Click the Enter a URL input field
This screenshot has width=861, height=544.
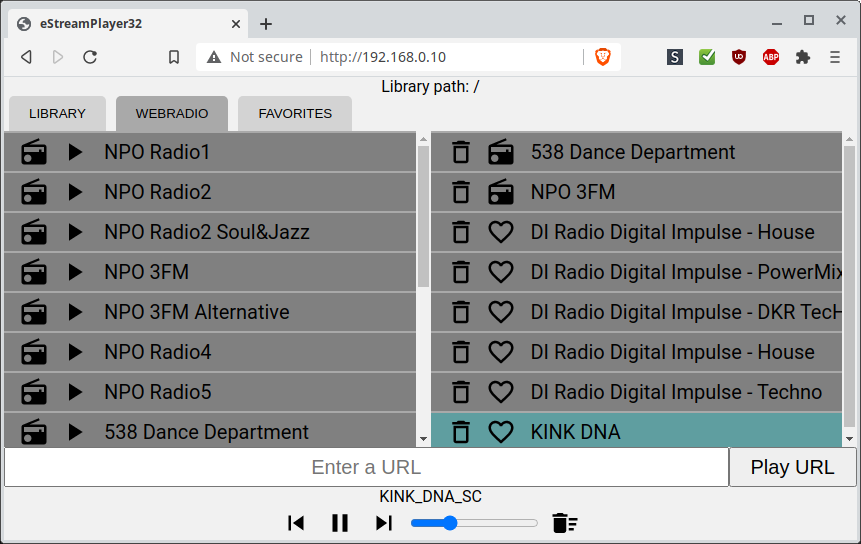(x=366, y=467)
